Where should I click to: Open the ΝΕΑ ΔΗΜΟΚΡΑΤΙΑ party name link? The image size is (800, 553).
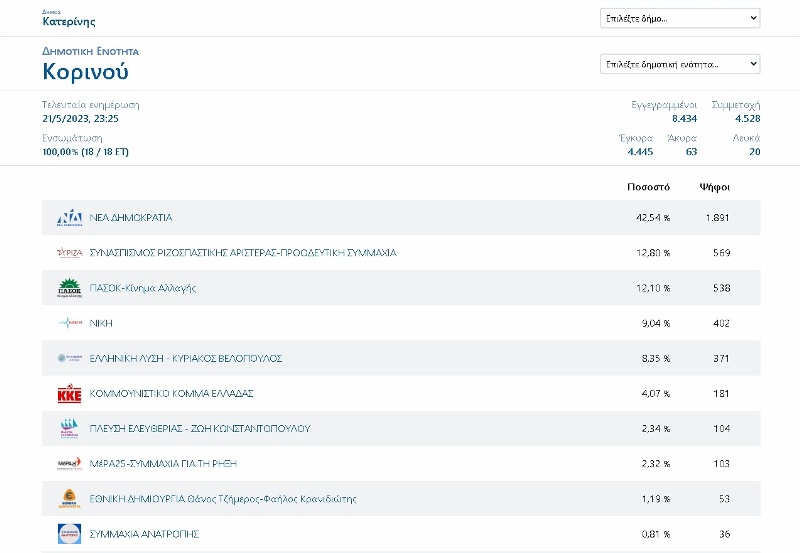click(x=131, y=217)
